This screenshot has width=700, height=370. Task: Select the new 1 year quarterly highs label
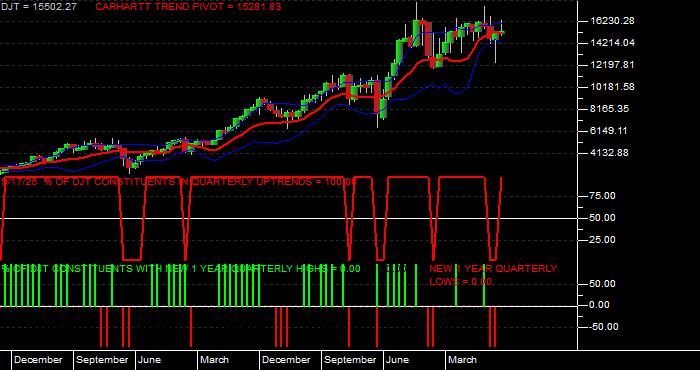tap(181, 269)
